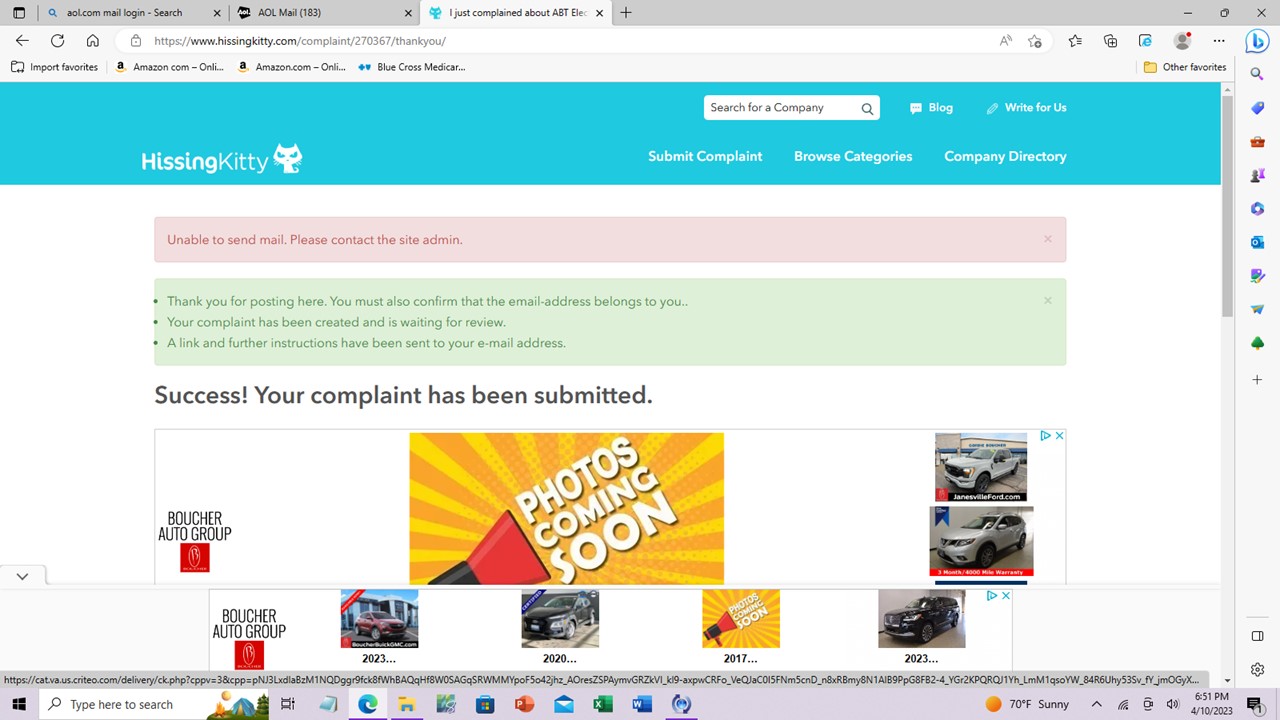
Task: Open the Edge settings three-dot menu
Action: tap(1219, 41)
